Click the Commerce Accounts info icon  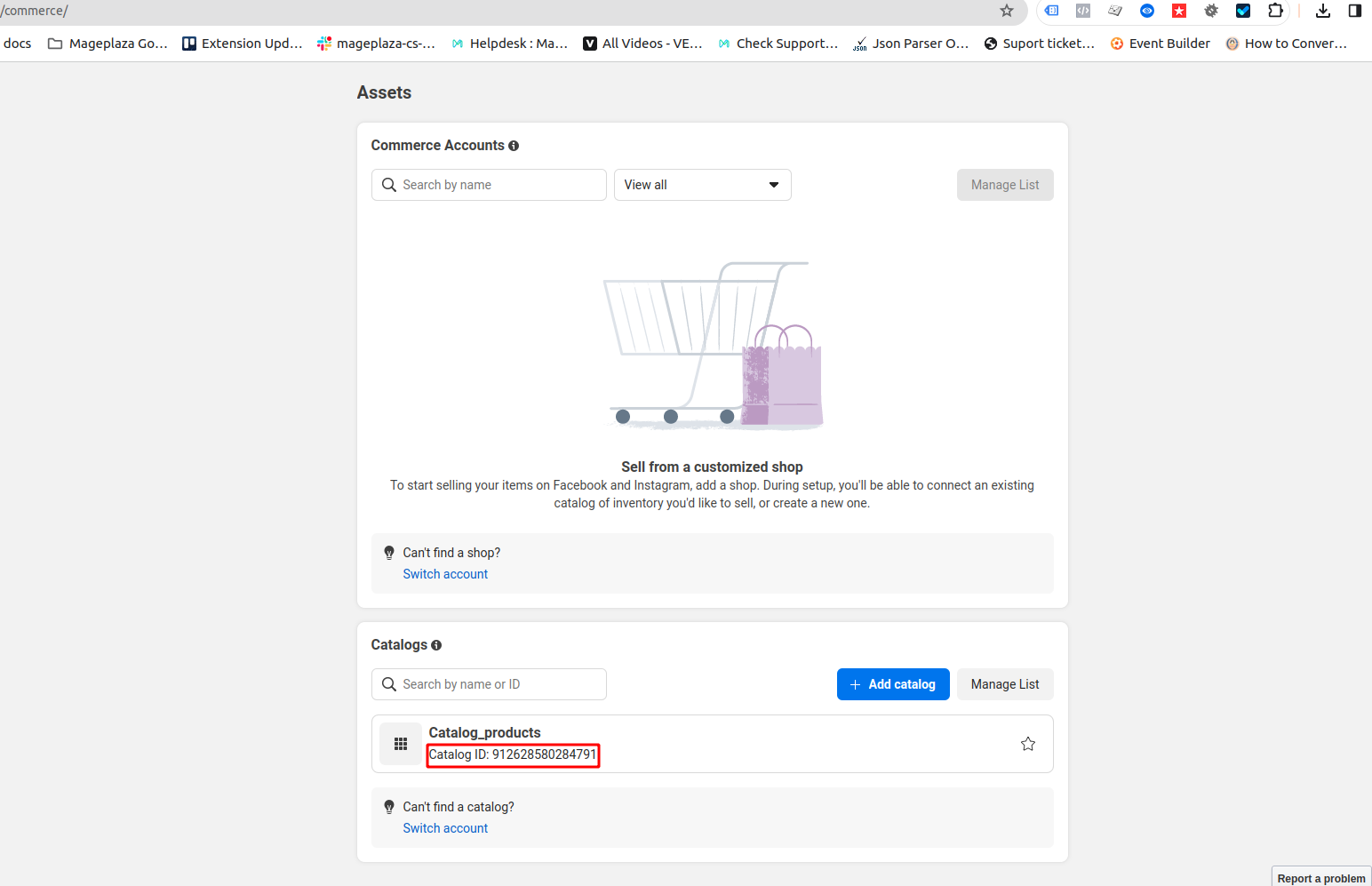pos(514,146)
